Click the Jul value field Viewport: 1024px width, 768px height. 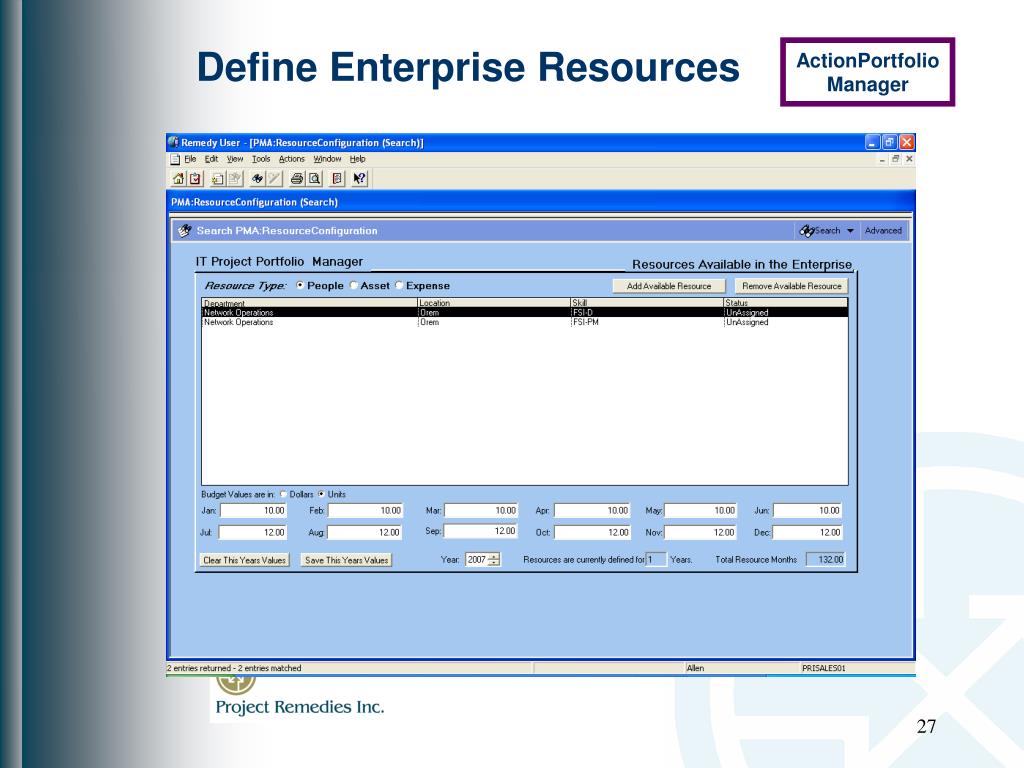click(253, 532)
